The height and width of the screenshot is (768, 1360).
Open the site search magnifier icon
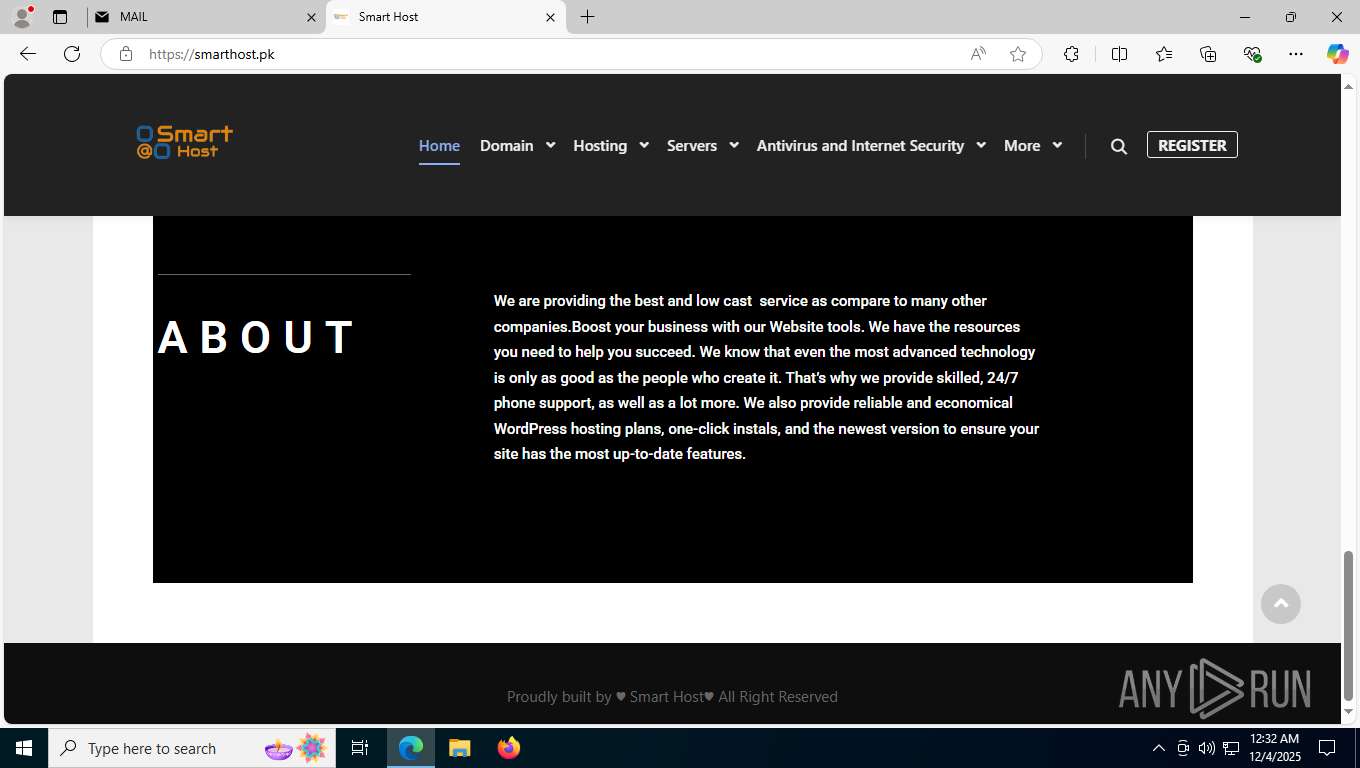pos(1119,146)
